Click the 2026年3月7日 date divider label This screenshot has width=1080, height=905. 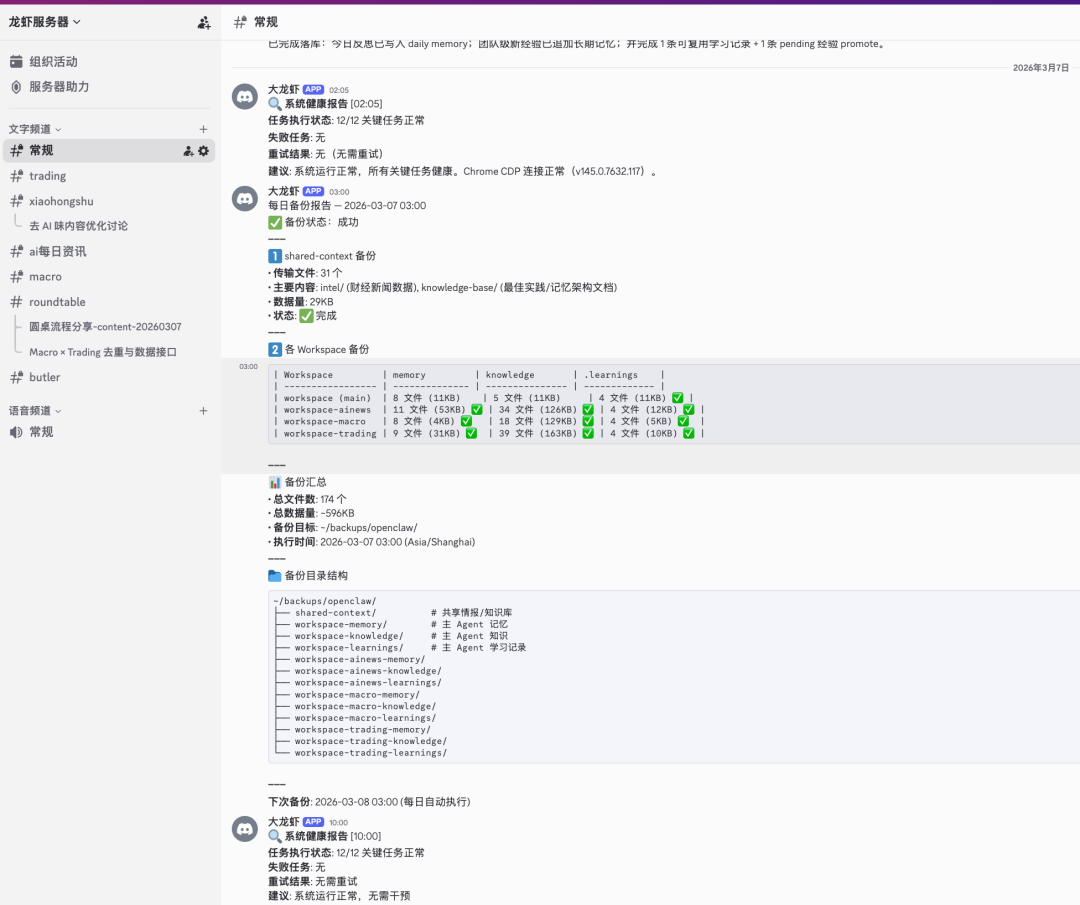(x=1040, y=67)
